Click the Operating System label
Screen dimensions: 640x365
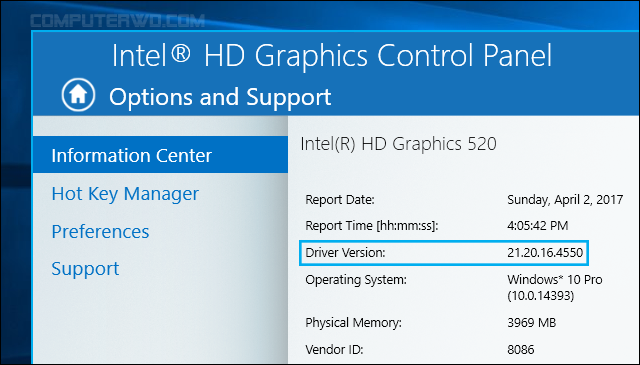(356, 280)
